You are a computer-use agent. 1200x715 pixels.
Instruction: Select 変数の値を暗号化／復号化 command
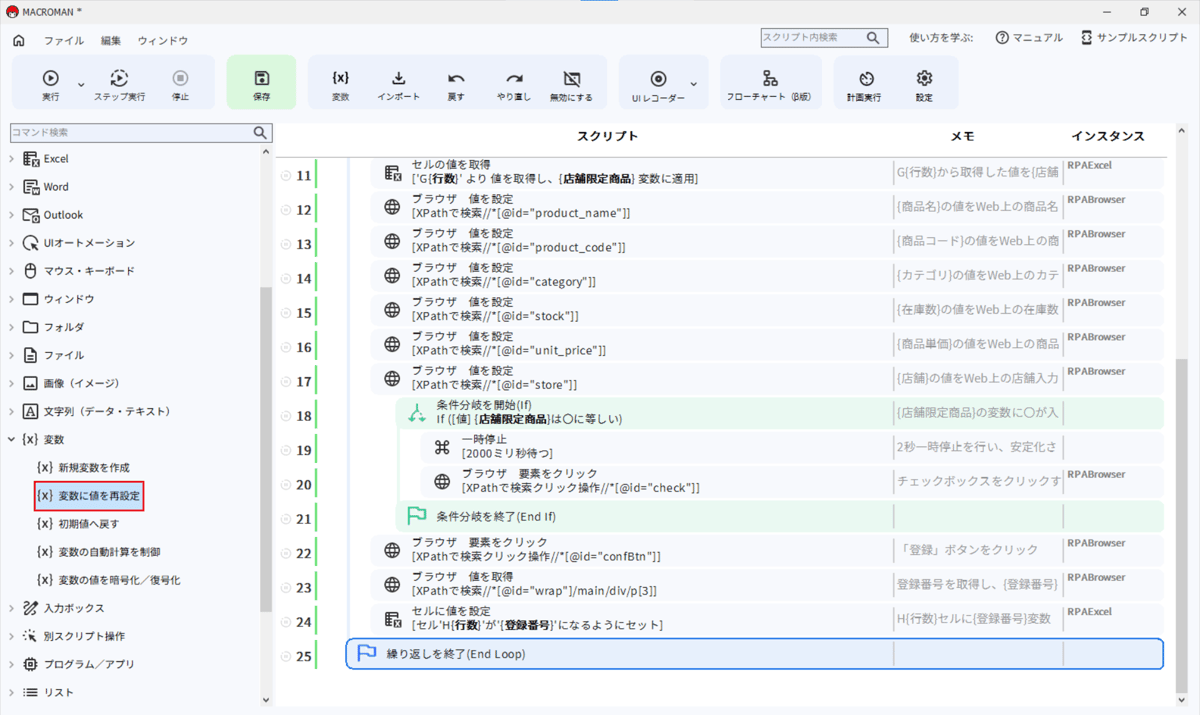pyautogui.click(x=108, y=579)
